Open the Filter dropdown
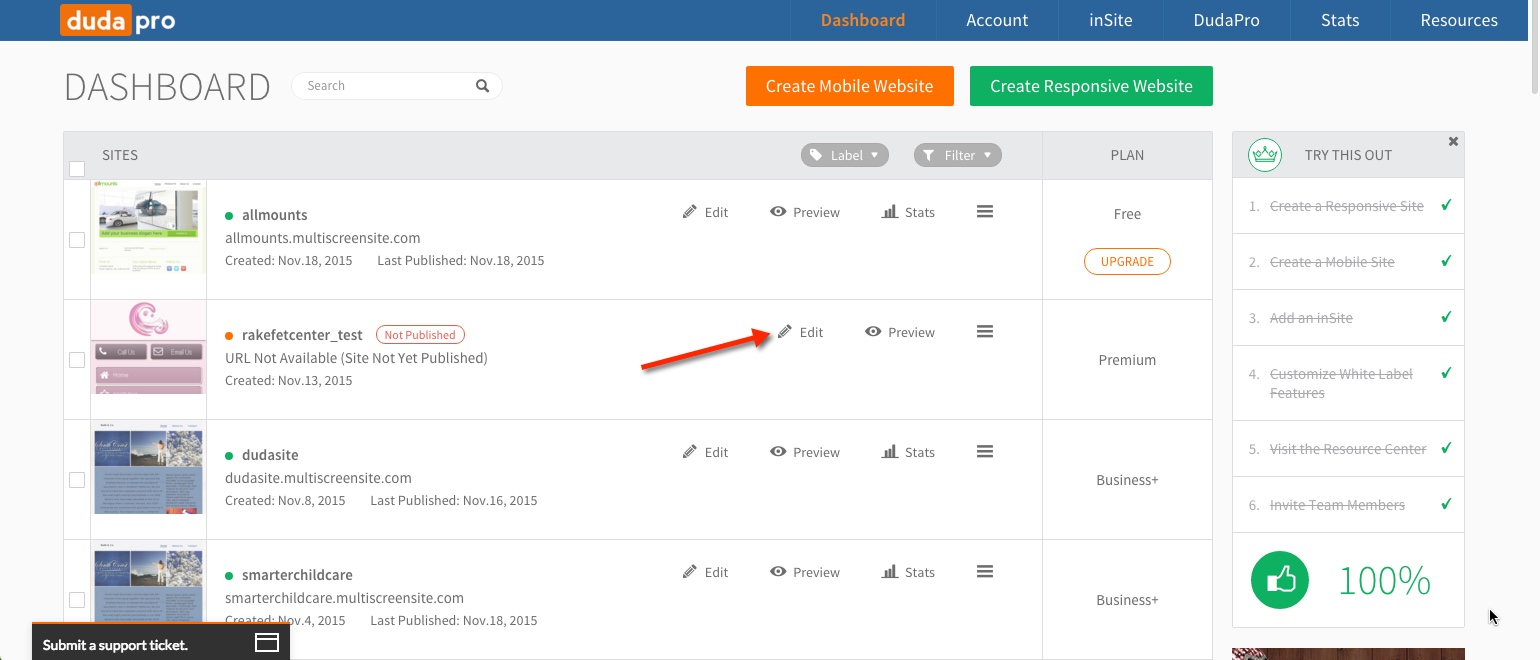Screen dimensions: 1540x660 (958, 155)
